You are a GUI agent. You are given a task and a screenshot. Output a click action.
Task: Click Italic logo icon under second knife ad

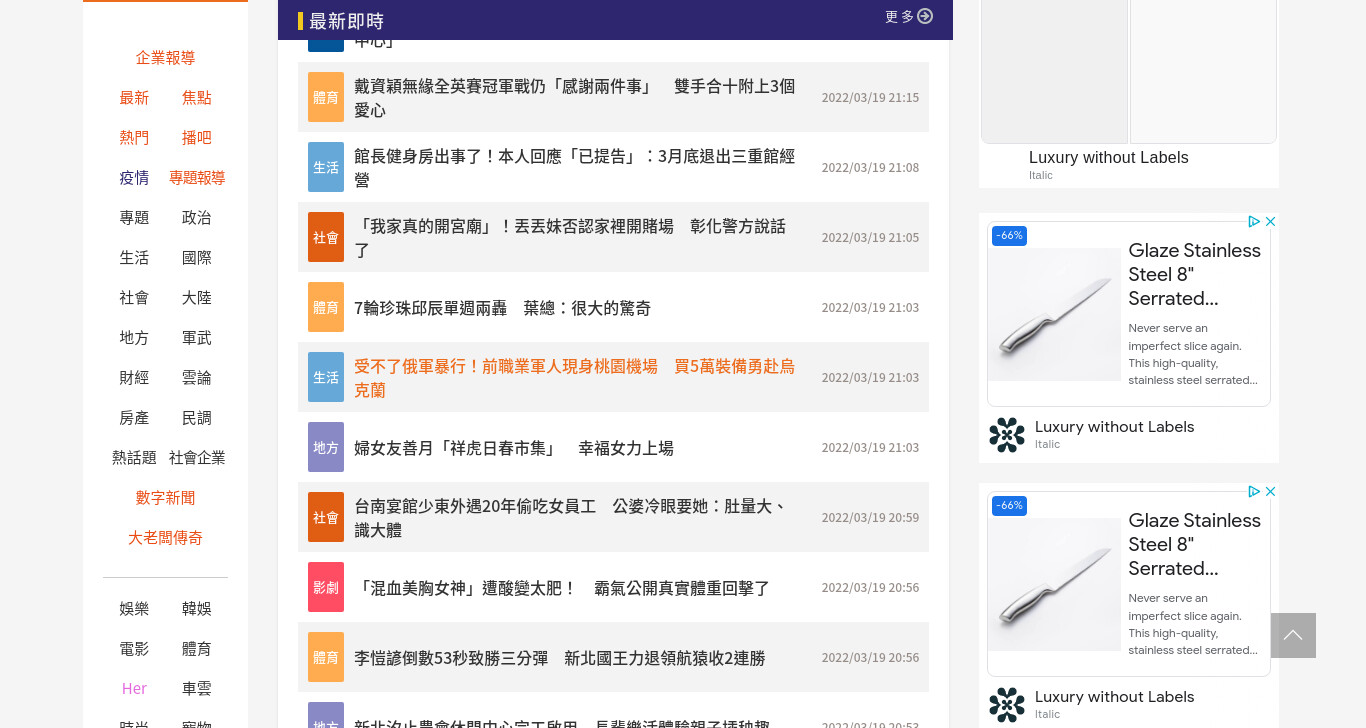click(x=1007, y=705)
